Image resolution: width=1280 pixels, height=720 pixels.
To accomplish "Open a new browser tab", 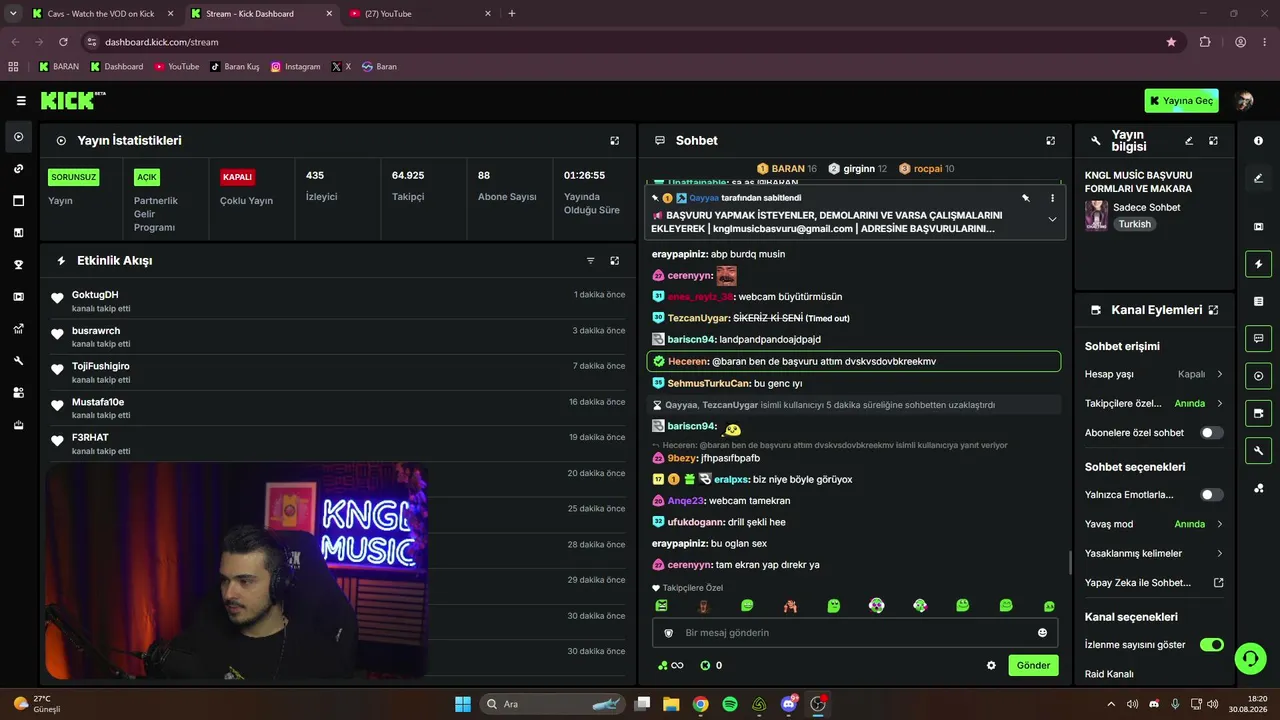I will (x=512, y=14).
